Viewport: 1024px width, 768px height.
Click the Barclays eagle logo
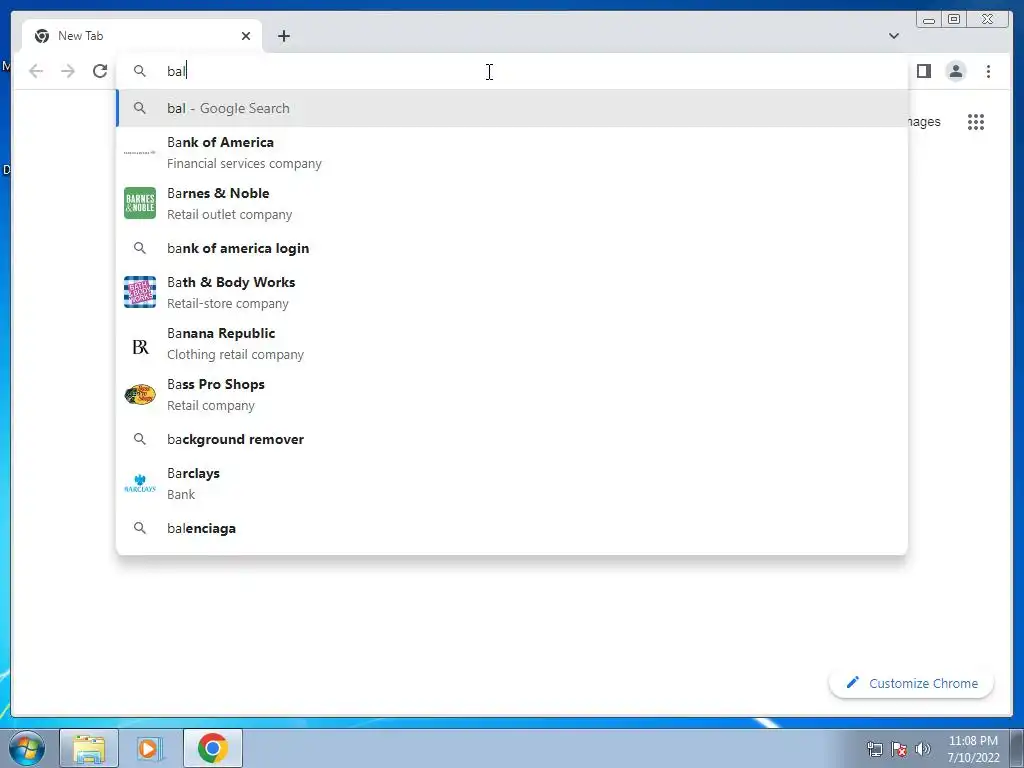point(140,483)
